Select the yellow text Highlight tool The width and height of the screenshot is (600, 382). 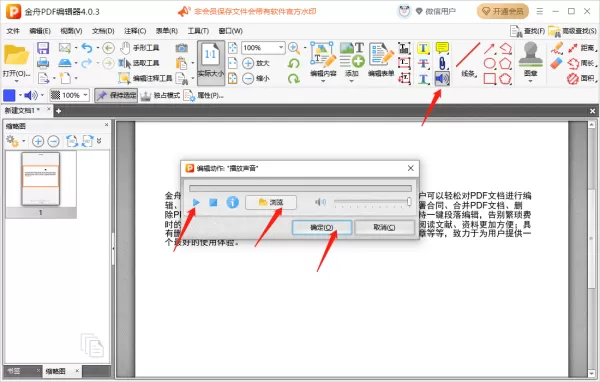click(x=423, y=48)
